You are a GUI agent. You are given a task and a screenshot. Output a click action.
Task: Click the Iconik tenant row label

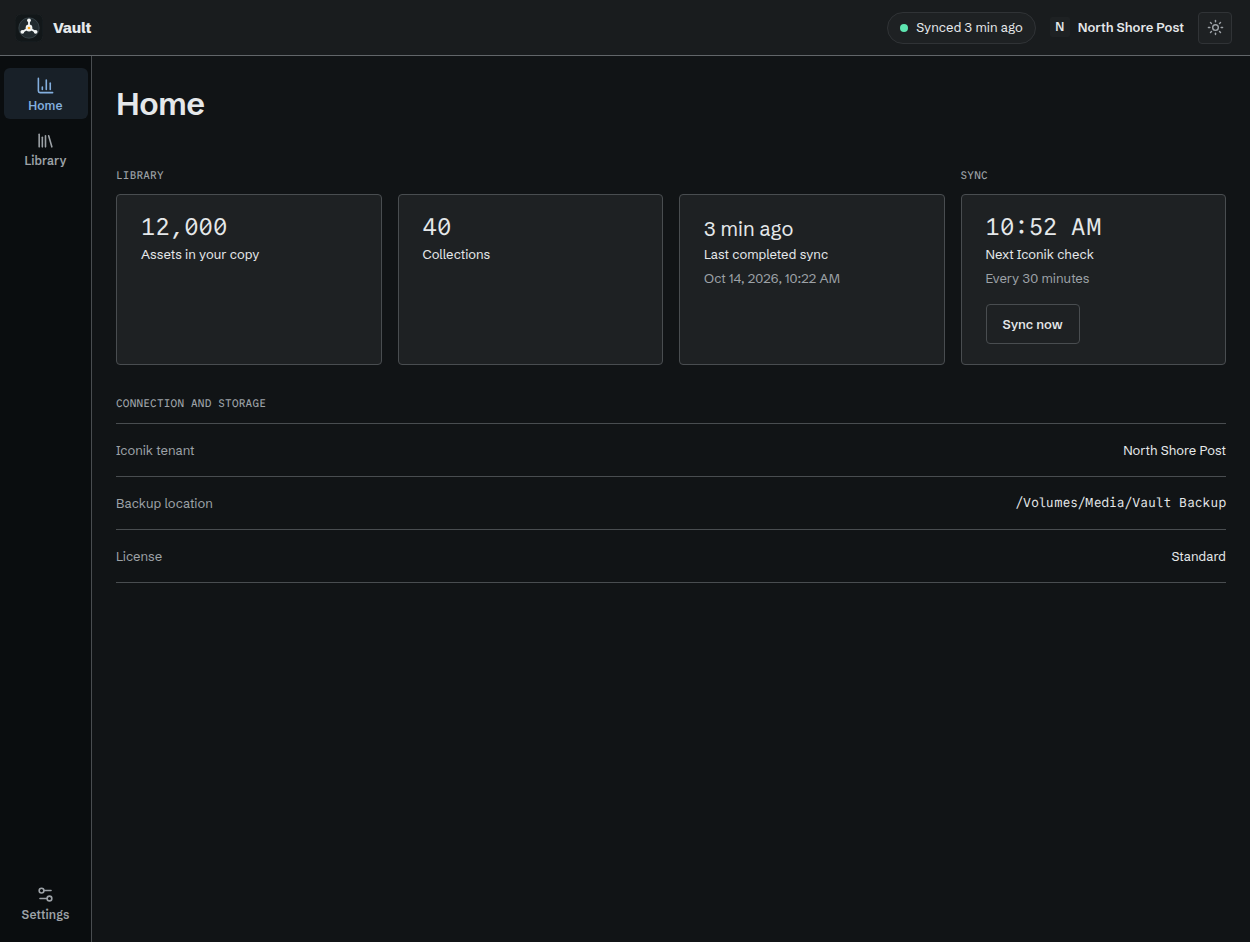click(155, 451)
